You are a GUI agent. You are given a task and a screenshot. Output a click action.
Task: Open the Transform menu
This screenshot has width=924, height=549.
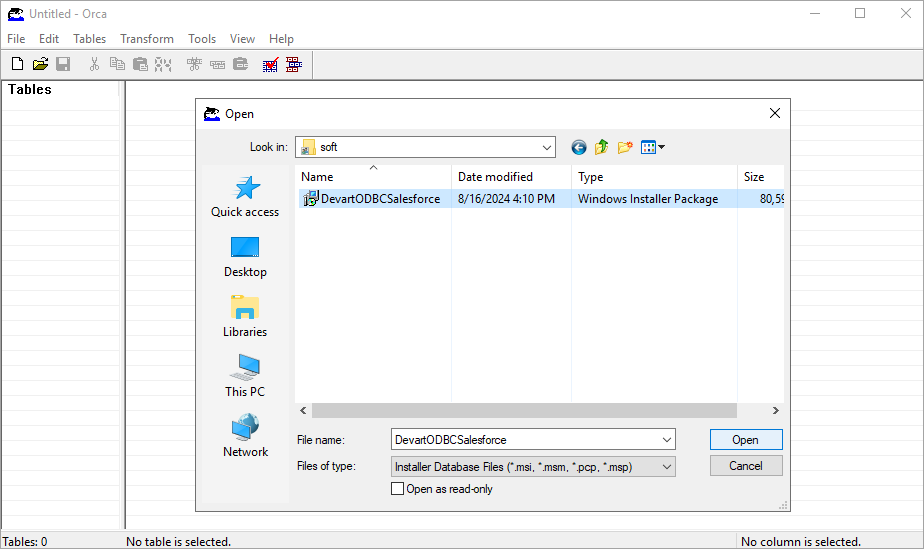147,39
